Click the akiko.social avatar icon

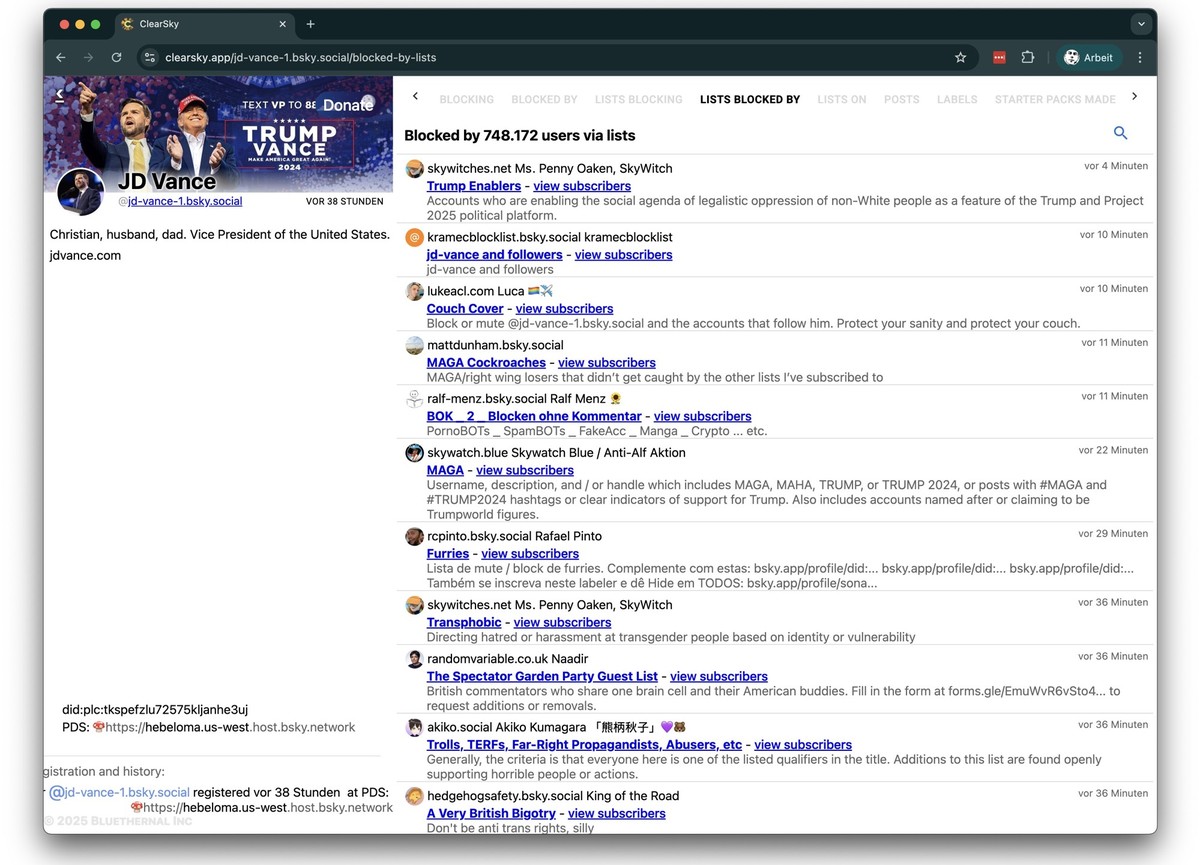point(415,727)
